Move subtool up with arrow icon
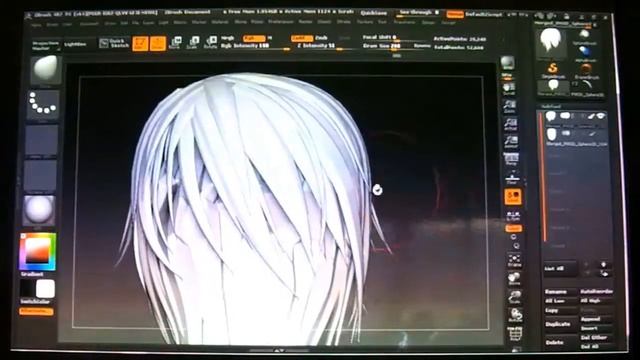Screen dimensions: 640x360 tap(603, 264)
